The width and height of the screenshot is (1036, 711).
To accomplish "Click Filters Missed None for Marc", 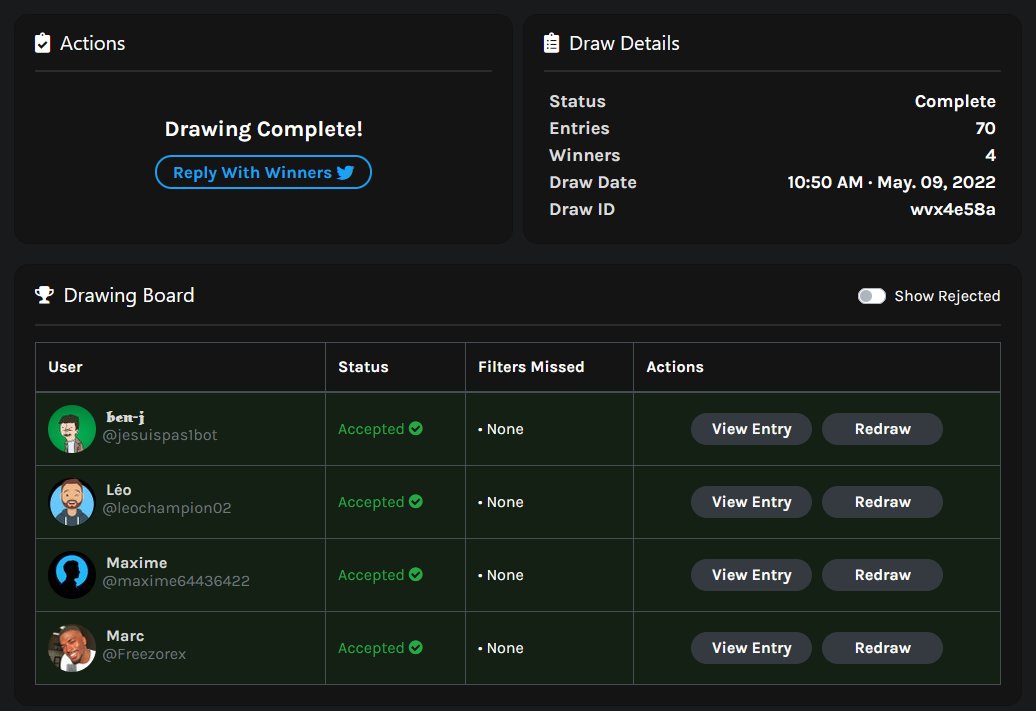I will (x=501, y=648).
